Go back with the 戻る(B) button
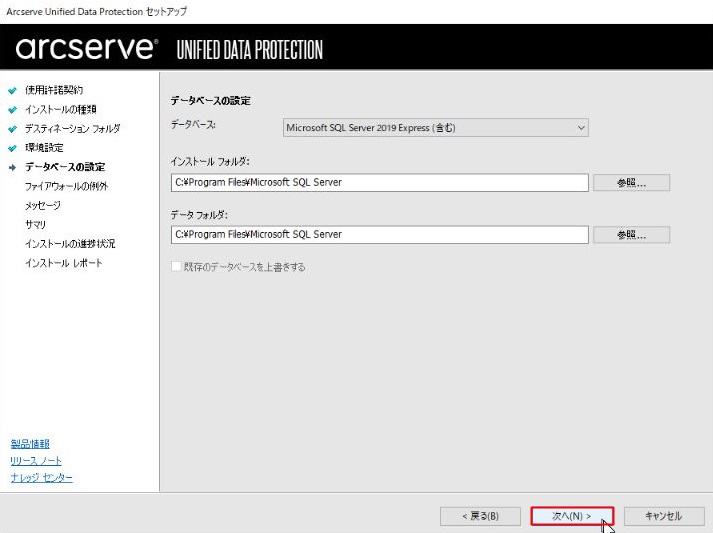 point(480,516)
